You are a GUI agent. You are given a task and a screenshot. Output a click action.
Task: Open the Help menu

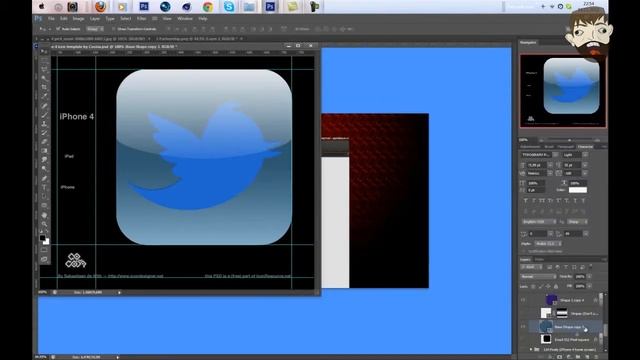(x=203, y=19)
